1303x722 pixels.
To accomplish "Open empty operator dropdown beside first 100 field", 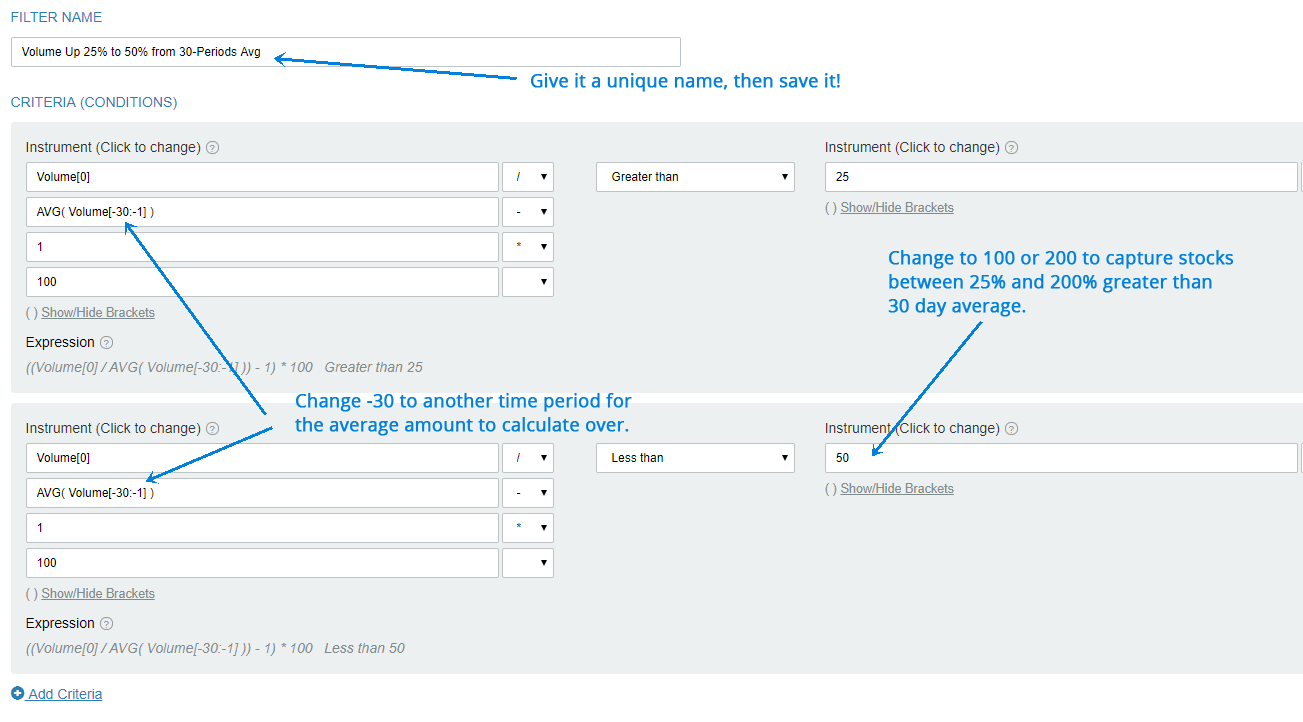I will click(528, 282).
